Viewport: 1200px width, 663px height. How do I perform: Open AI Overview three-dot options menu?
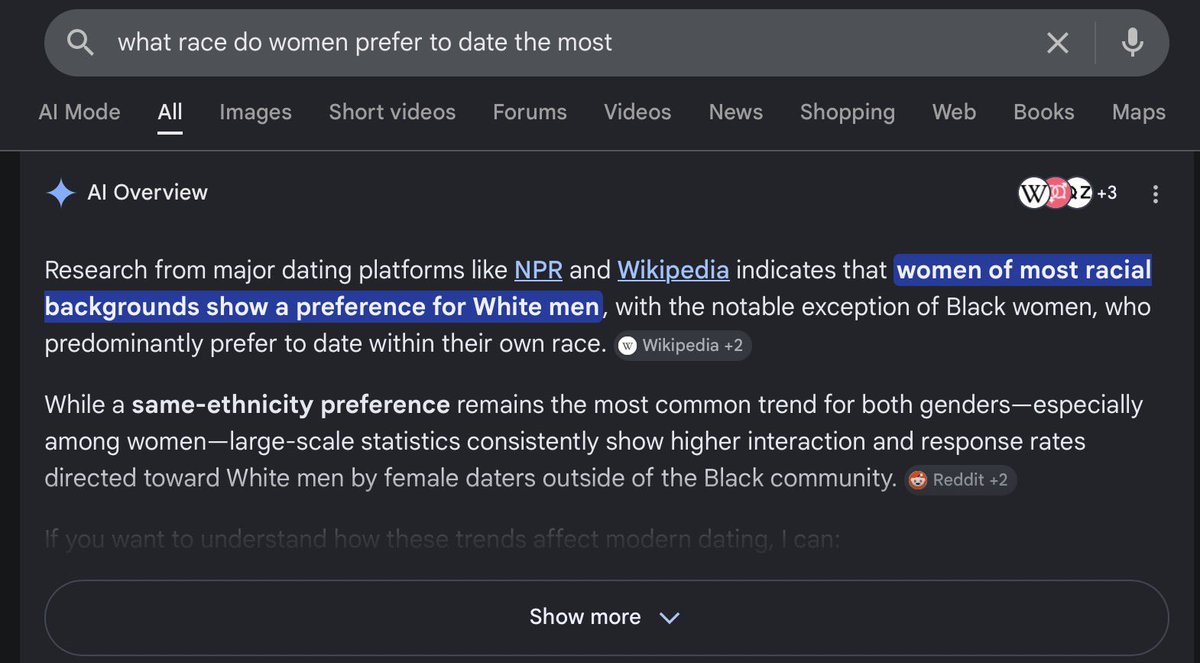(x=1155, y=194)
